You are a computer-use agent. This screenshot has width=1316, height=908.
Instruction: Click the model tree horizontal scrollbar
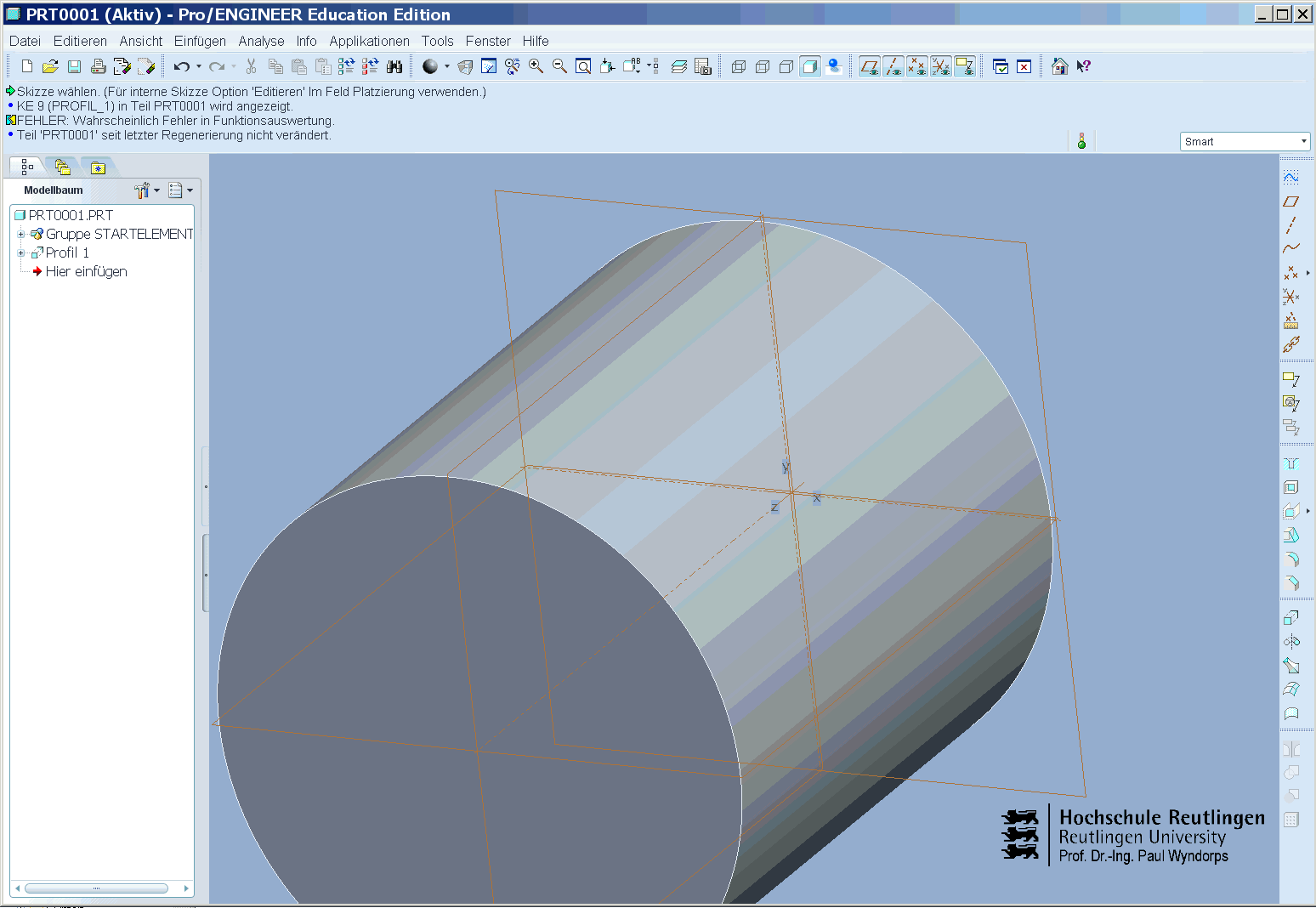[x=96, y=888]
